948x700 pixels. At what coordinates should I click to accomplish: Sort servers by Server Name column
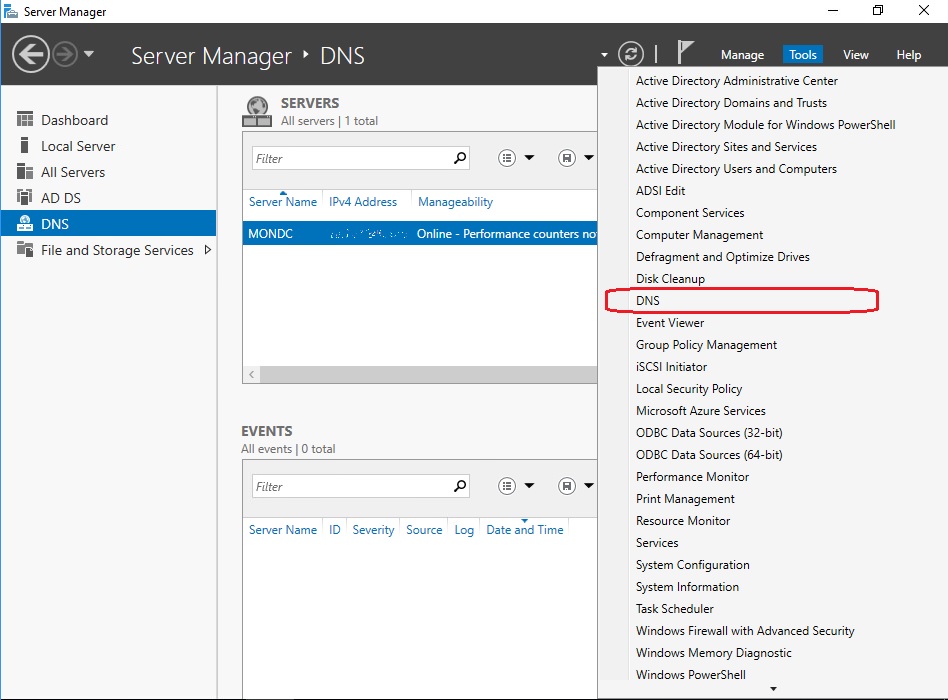pyautogui.click(x=283, y=202)
